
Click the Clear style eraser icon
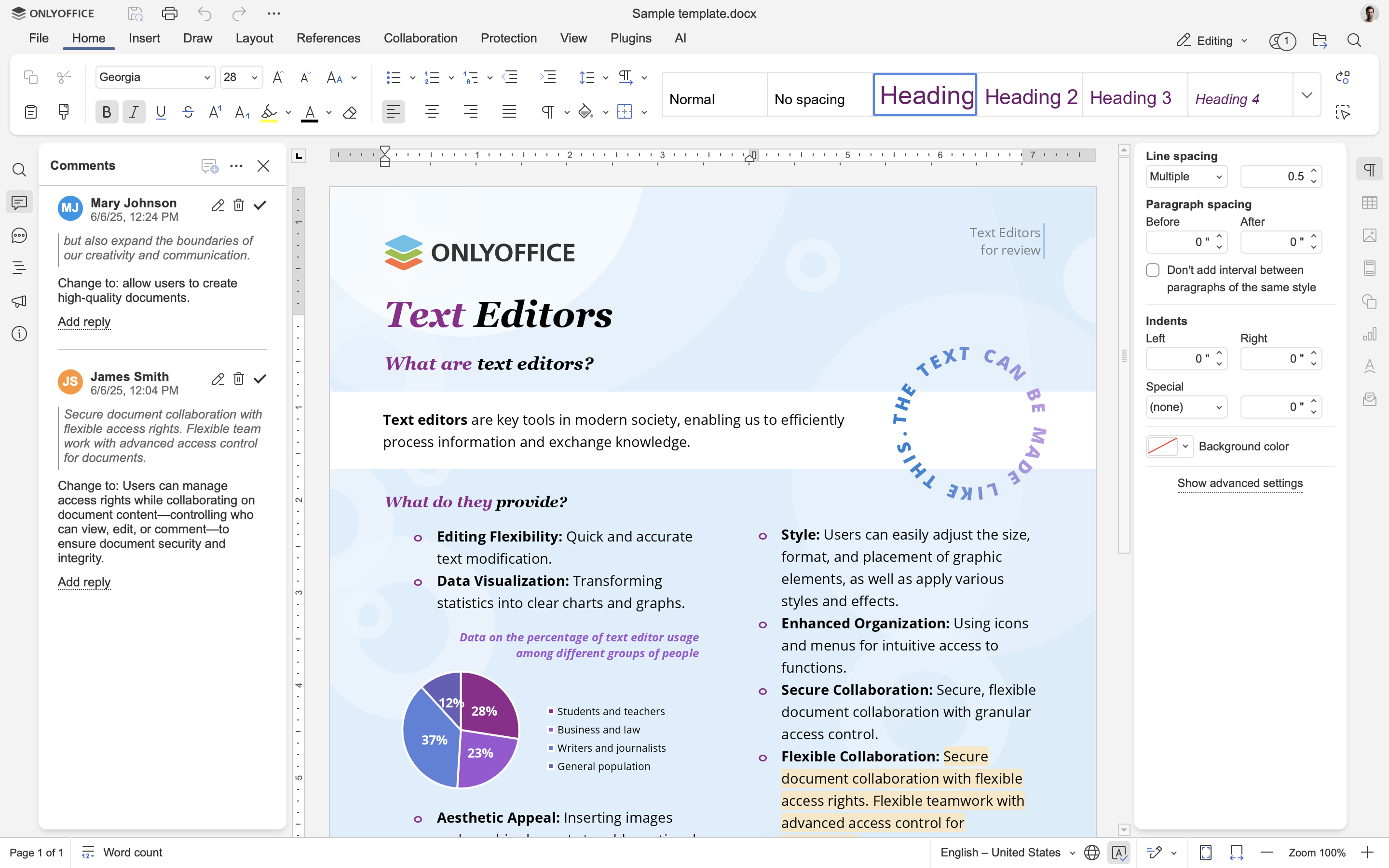tap(350, 112)
